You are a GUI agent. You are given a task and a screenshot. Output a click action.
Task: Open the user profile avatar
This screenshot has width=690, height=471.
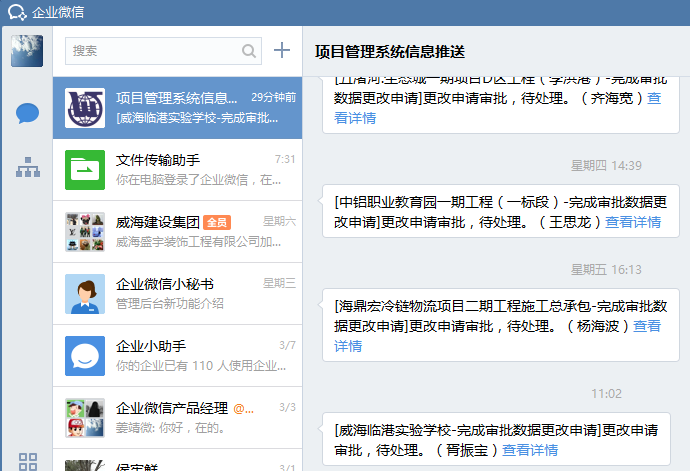click(x=27, y=51)
